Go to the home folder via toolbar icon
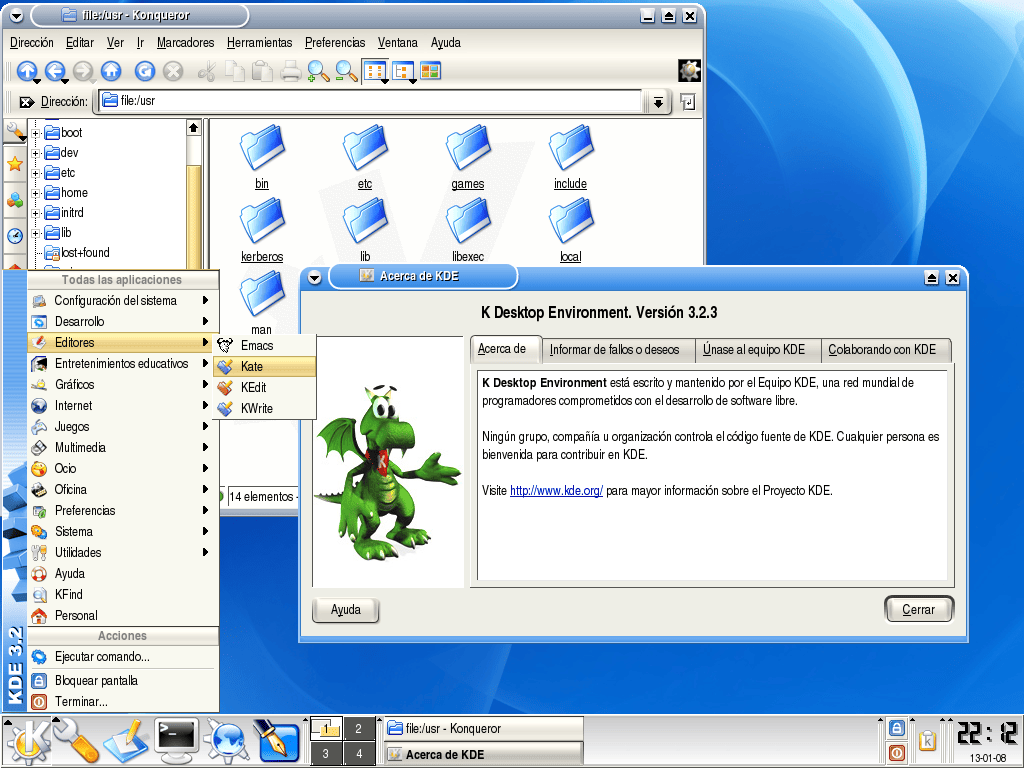 [110, 71]
